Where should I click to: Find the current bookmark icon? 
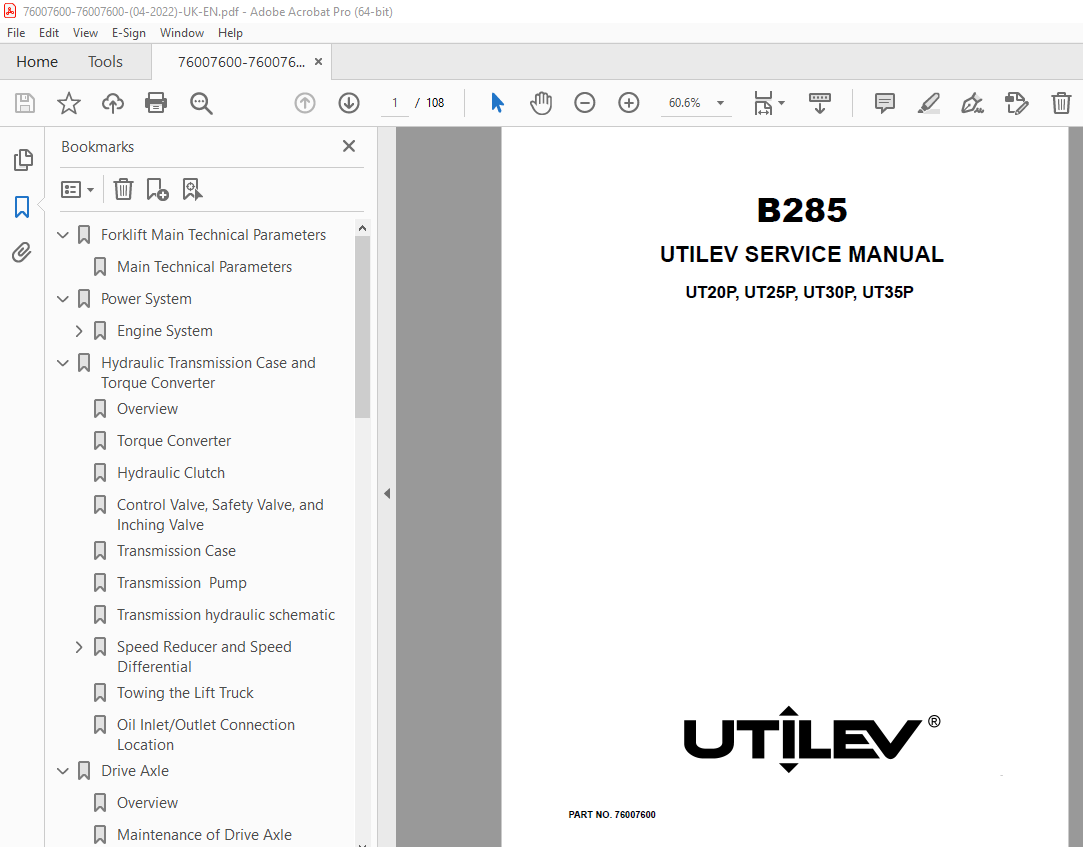[x=192, y=189]
